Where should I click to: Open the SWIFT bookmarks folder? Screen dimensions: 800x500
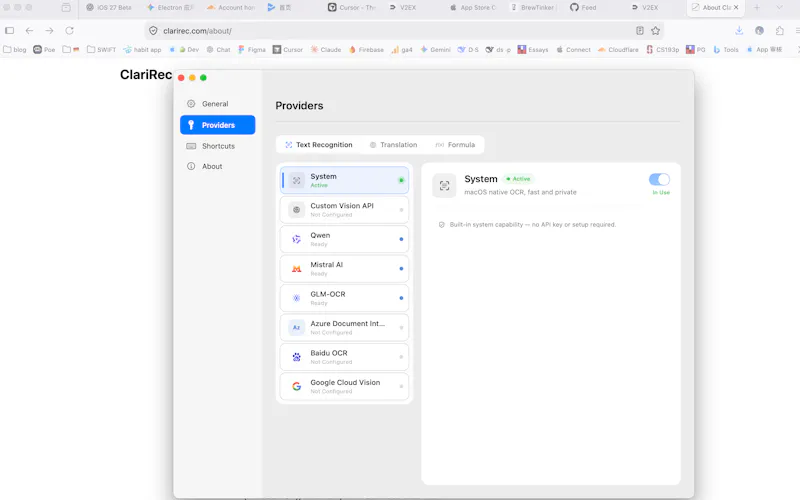pyautogui.click(x=102, y=49)
